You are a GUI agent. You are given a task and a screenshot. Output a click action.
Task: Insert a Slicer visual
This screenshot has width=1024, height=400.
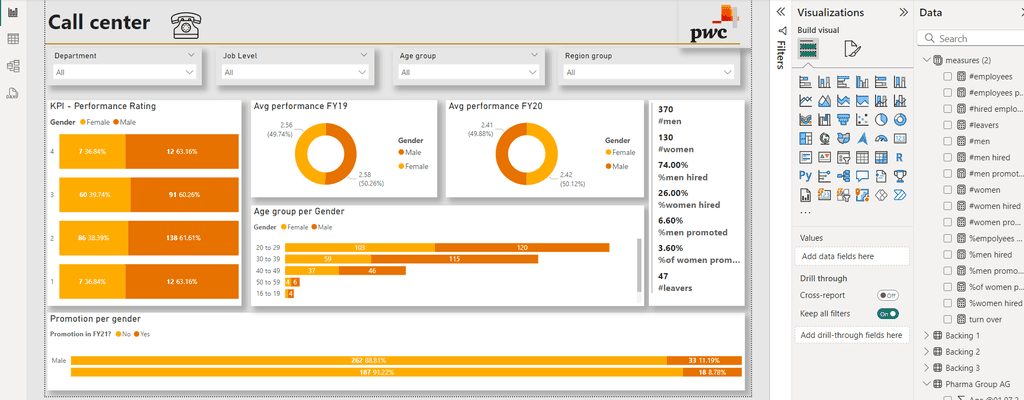[x=843, y=158]
